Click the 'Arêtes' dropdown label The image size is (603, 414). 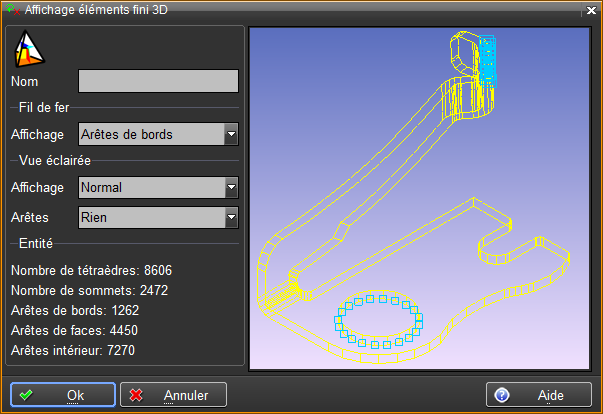(x=30, y=218)
